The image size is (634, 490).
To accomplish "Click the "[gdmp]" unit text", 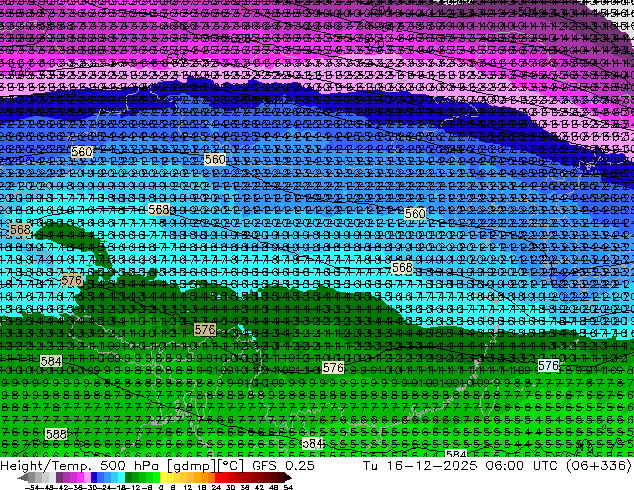I will (191, 465).
